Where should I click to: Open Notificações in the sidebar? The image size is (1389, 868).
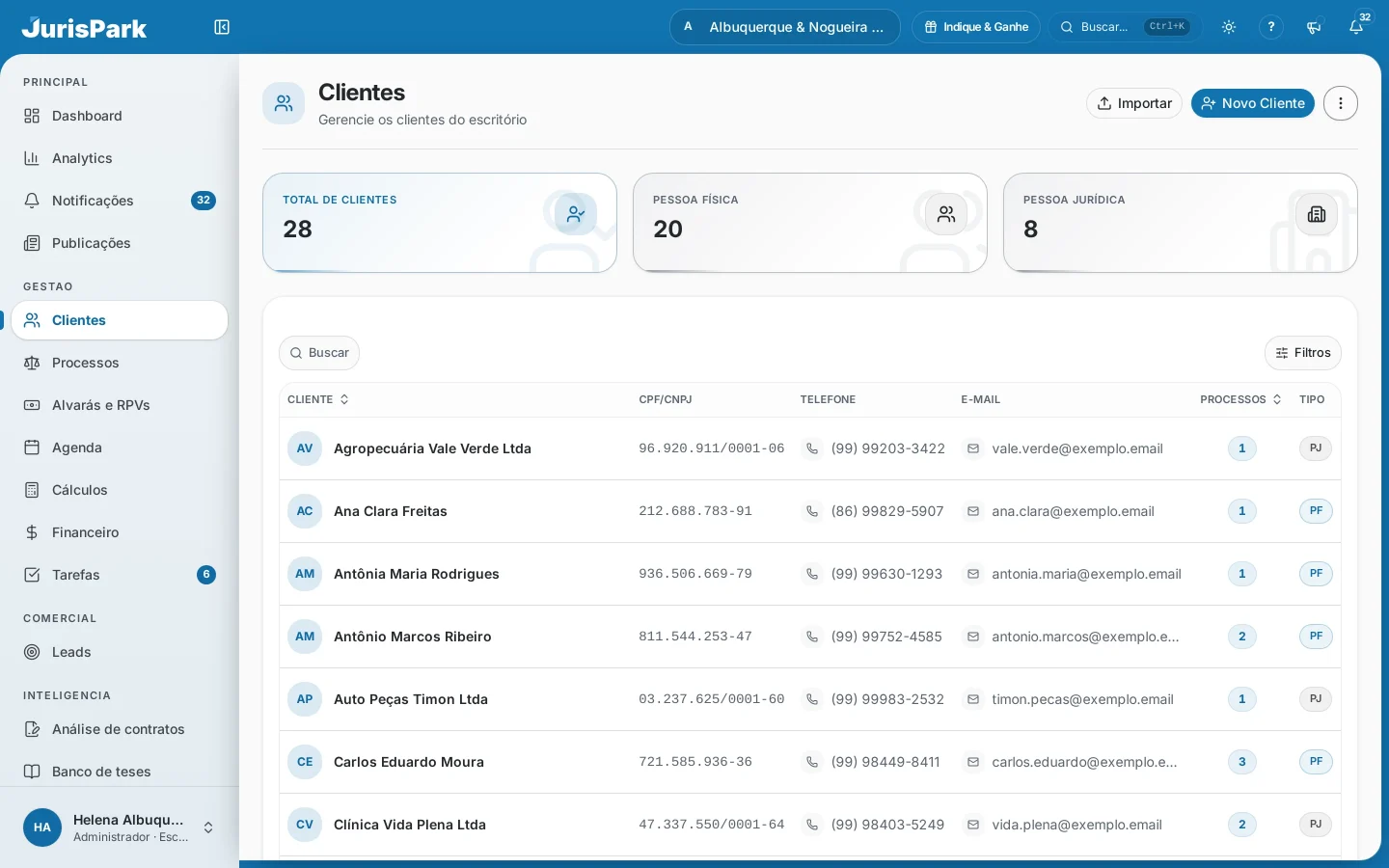coord(120,201)
